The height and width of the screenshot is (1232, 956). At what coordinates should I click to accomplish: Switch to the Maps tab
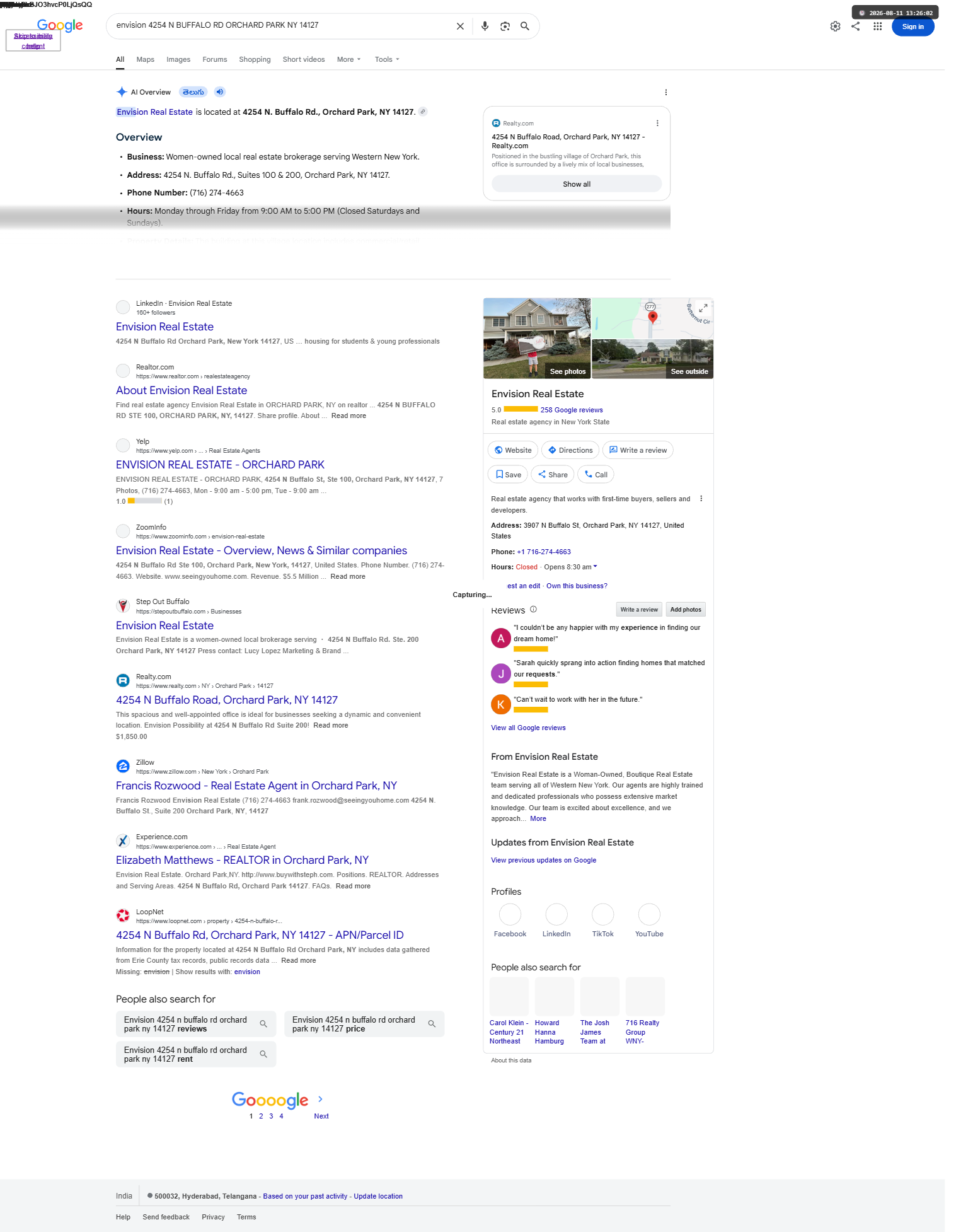(x=145, y=59)
